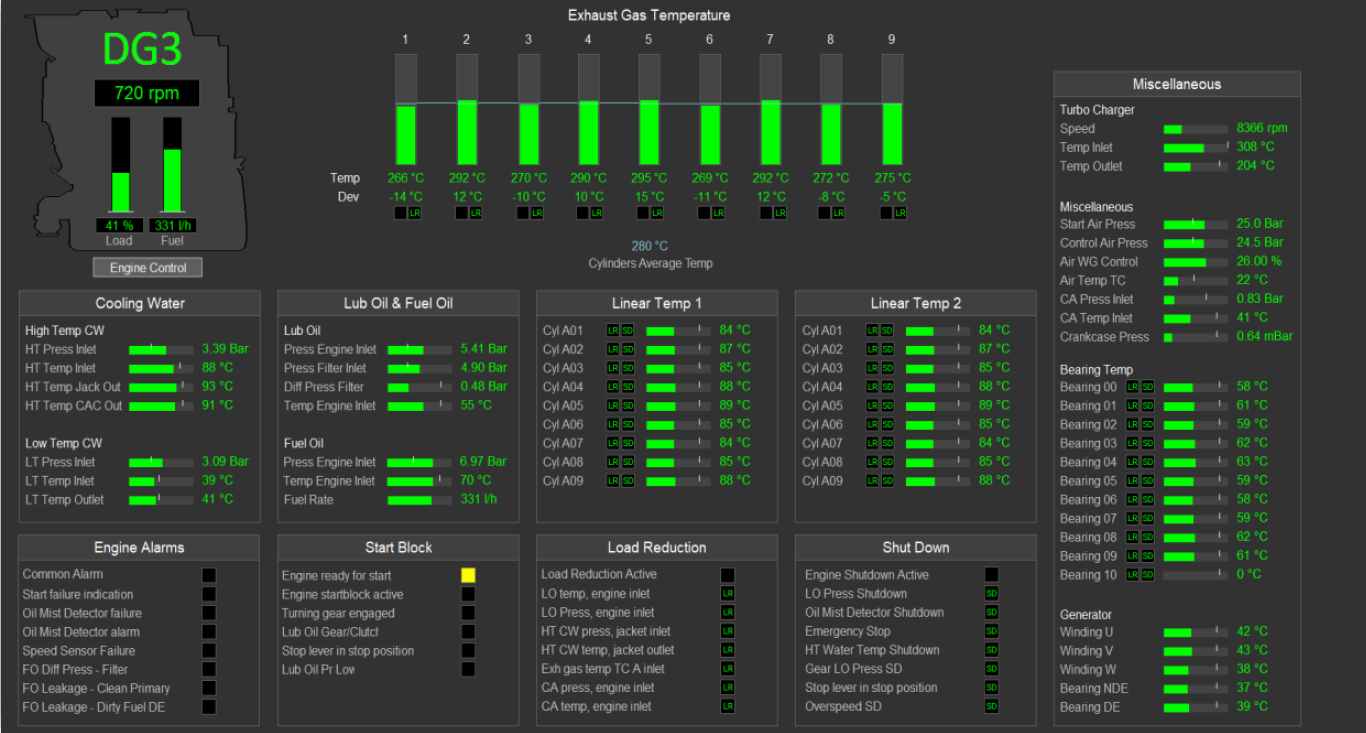Click the 280 °C cylinders average value
1366x733 pixels.
(x=650, y=246)
